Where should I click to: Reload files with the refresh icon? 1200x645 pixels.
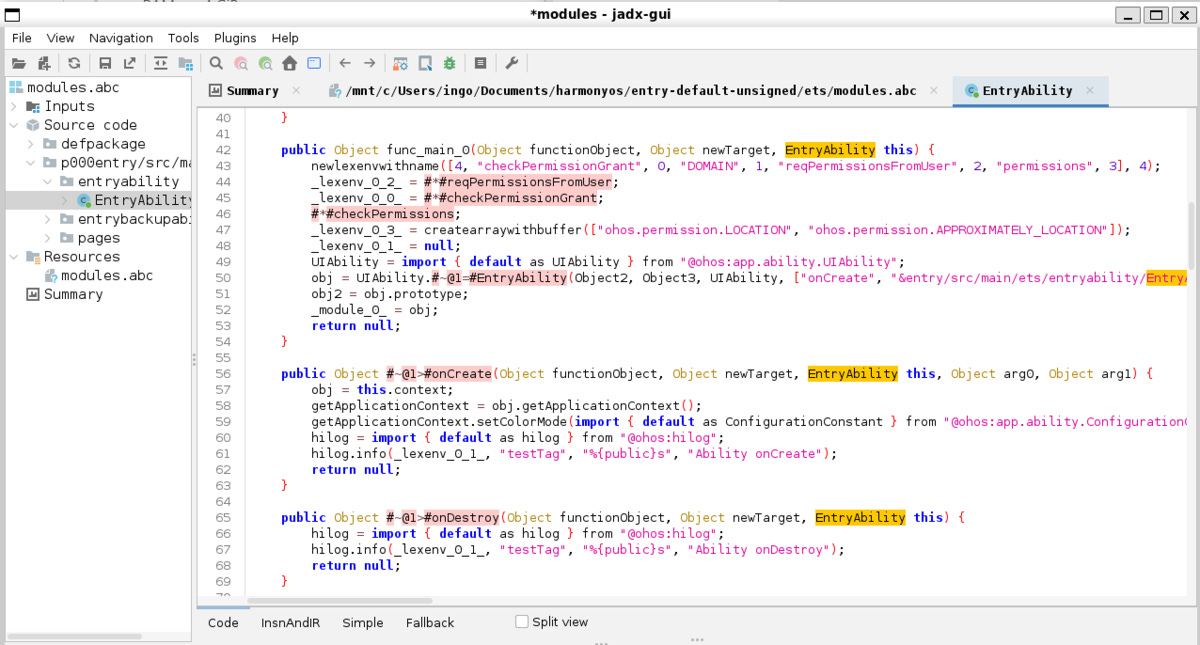click(74, 63)
